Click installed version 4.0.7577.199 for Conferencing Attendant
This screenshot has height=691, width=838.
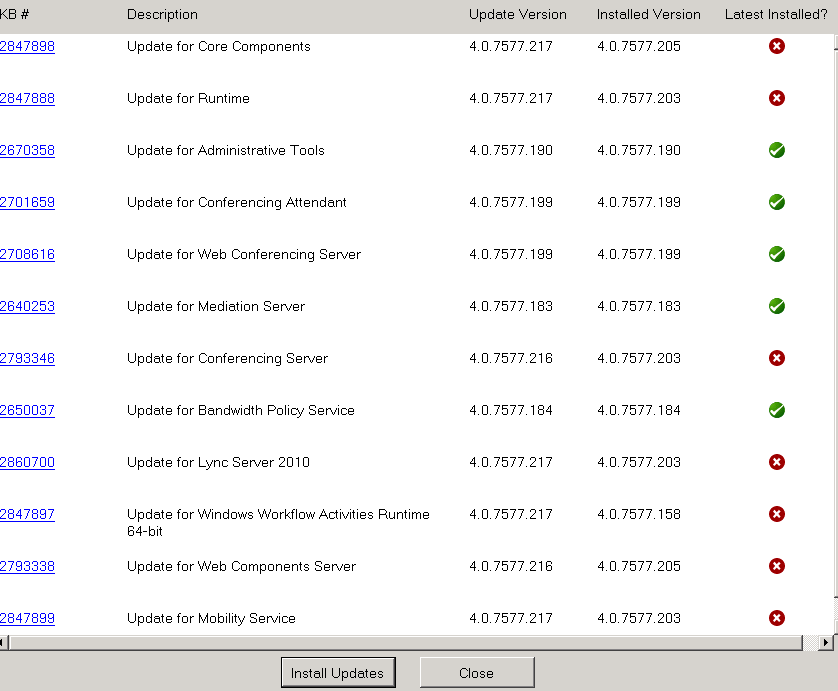[x=639, y=203]
